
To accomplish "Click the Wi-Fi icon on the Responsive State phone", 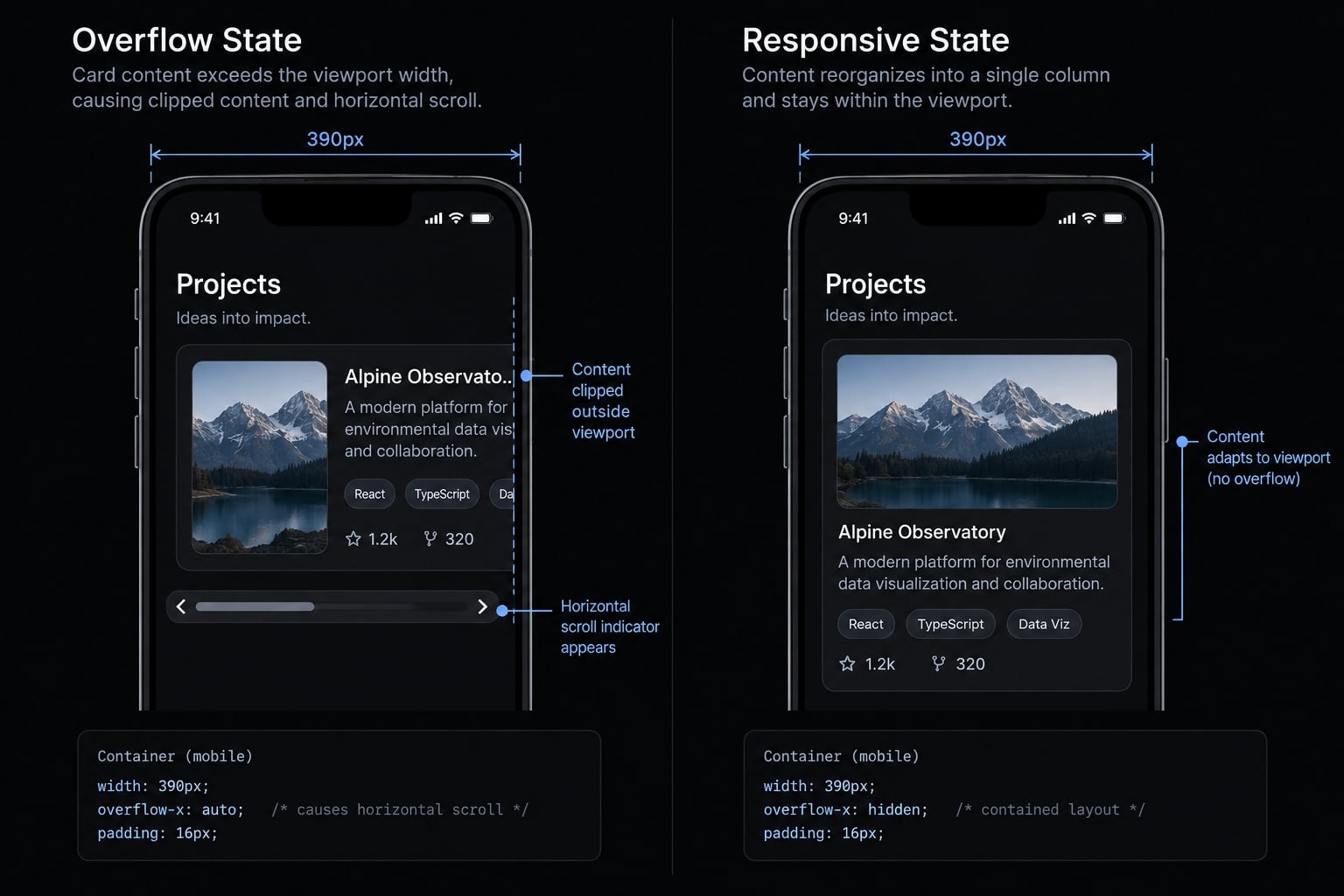I will 1088,218.
